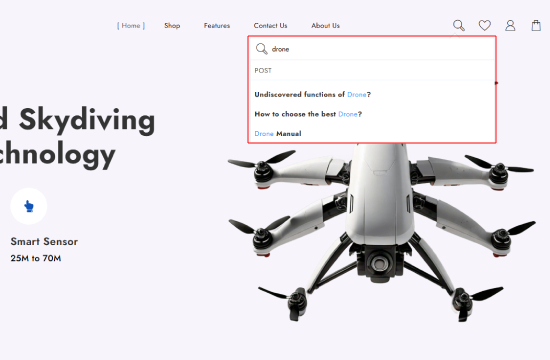550x360 pixels.
Task: Navigate to the About Us page
Action: (326, 26)
